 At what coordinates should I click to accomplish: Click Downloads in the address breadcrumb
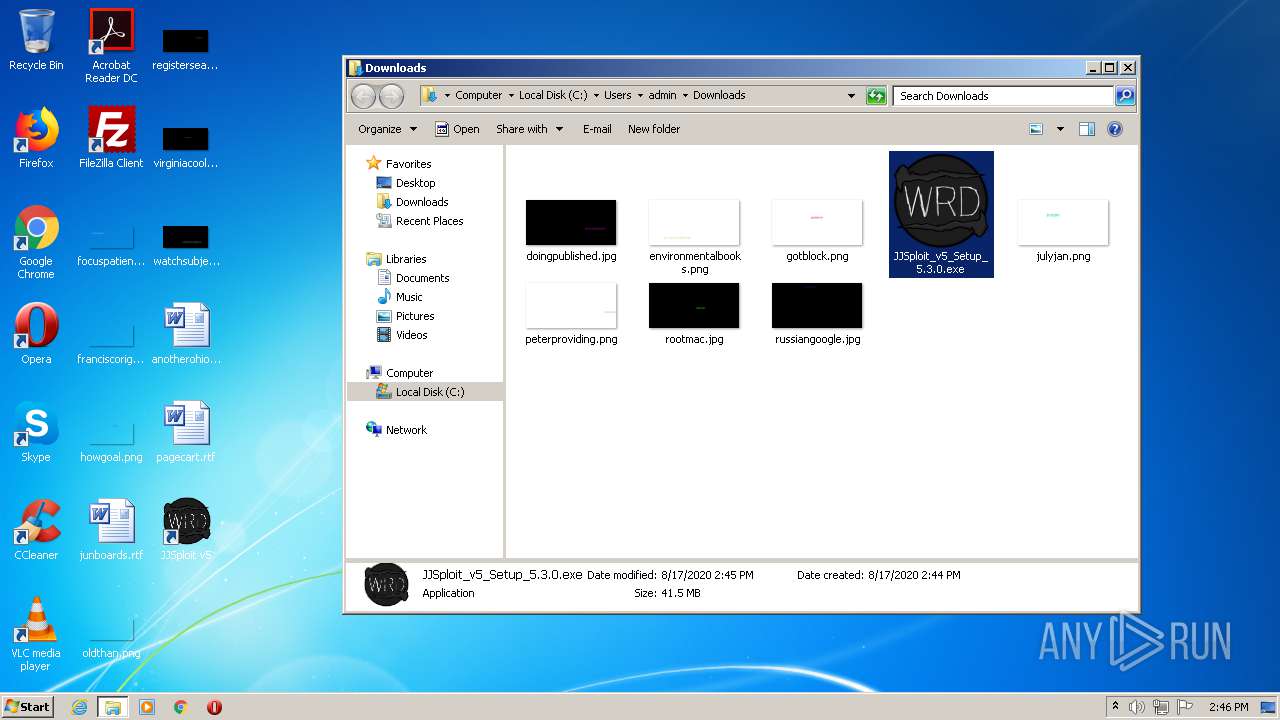pos(719,96)
